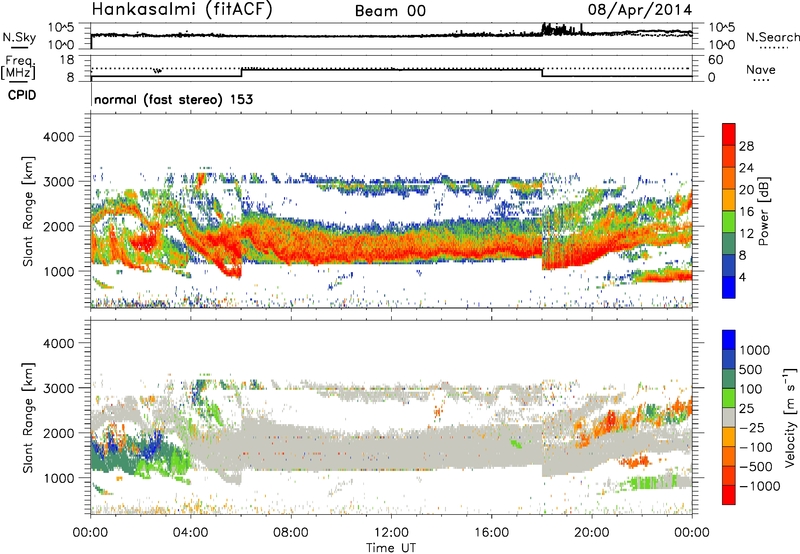This screenshot has width=800, height=554.
Task: Click red high-power echo patch near 02:00 UT
Action: tap(144, 240)
